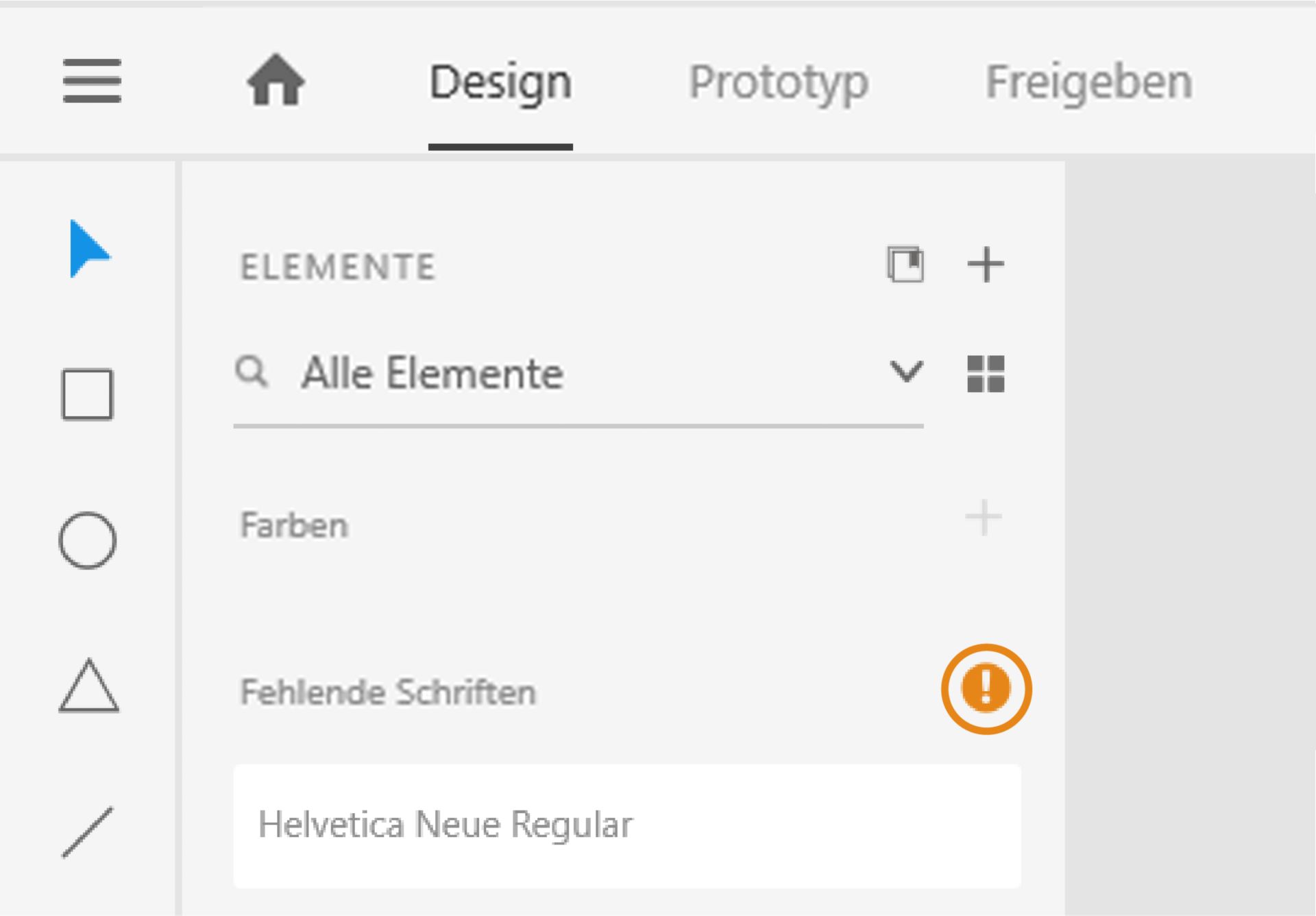Click the warning badge next to Fehlende Schriften
Image resolution: width=1316 pixels, height=916 pixels.
[x=985, y=689]
